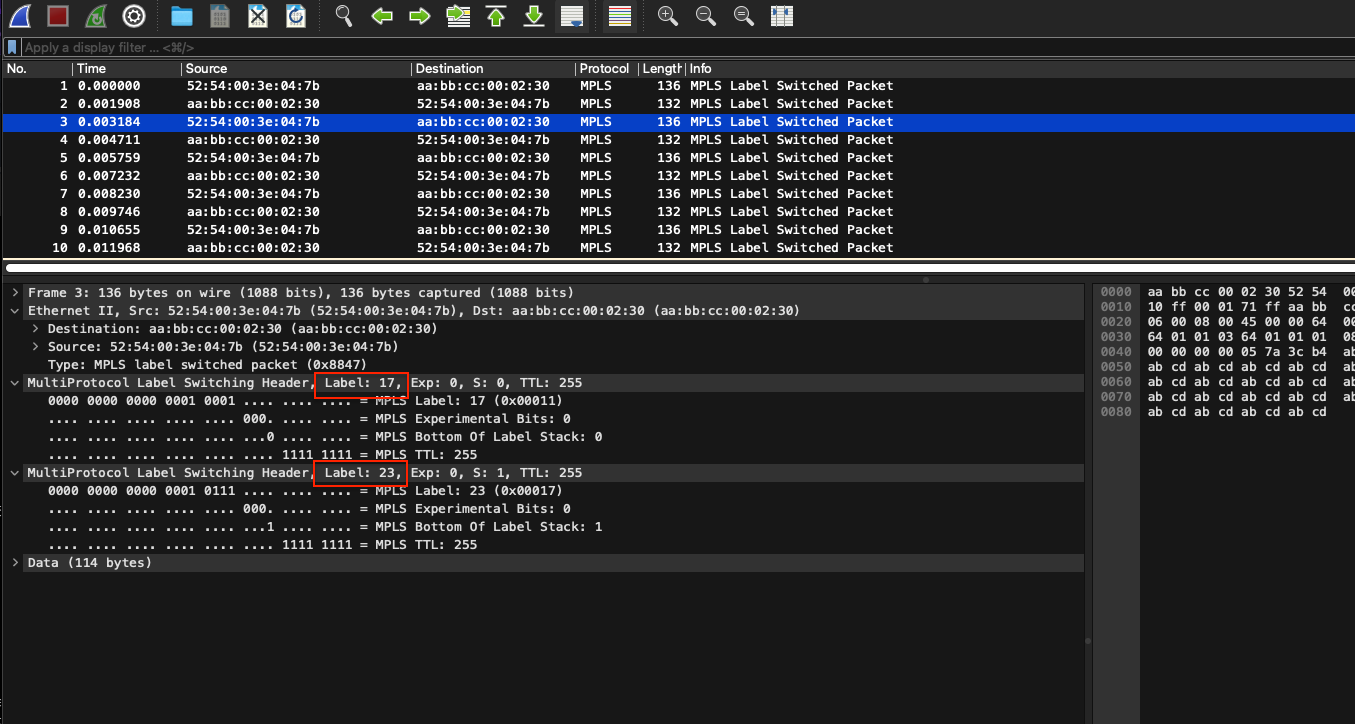Select packet 10 at time 0.011968
The image size is (1355, 724).
pos(678,248)
